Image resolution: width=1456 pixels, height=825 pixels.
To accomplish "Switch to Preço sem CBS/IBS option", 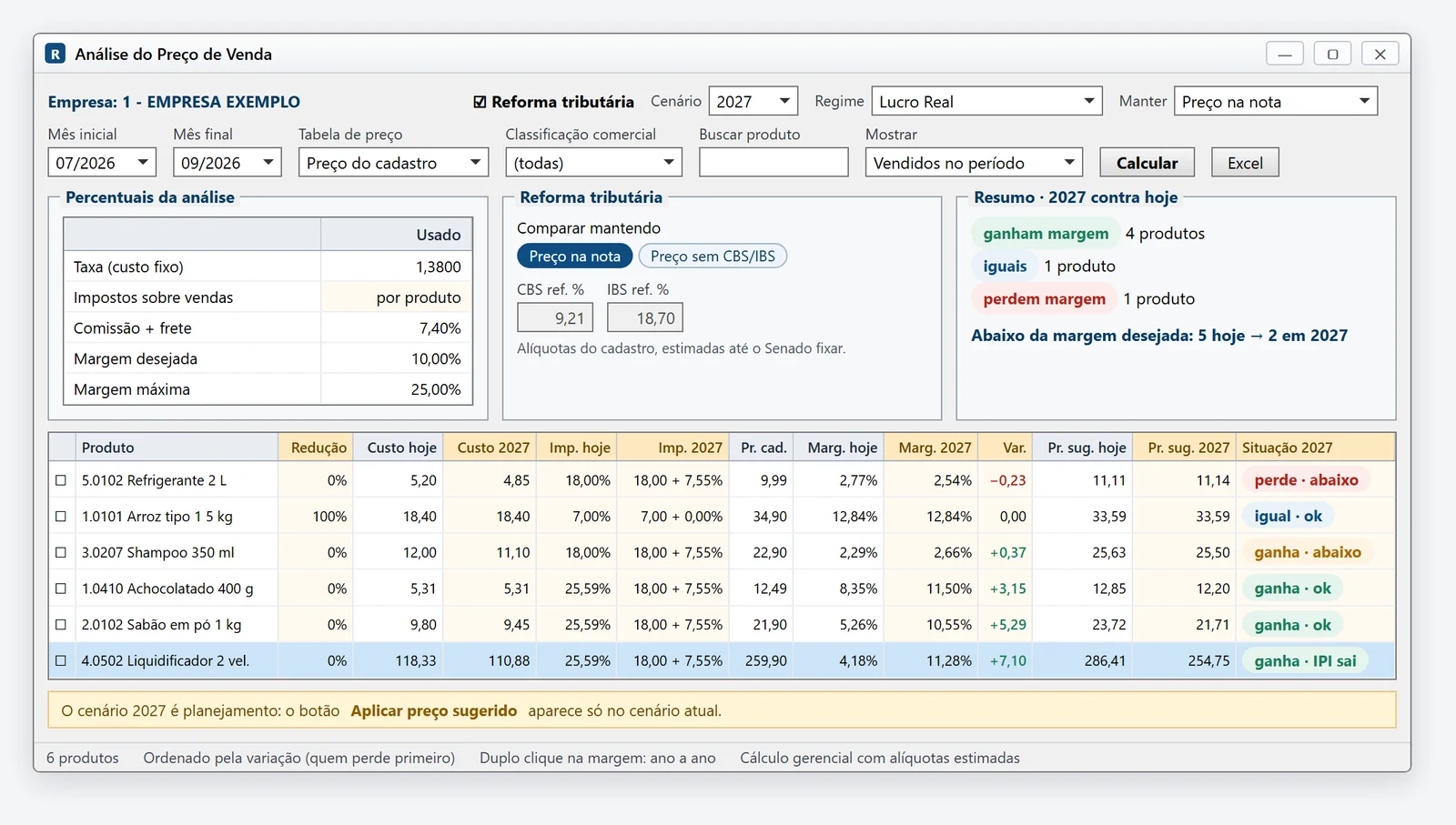I will (x=713, y=257).
